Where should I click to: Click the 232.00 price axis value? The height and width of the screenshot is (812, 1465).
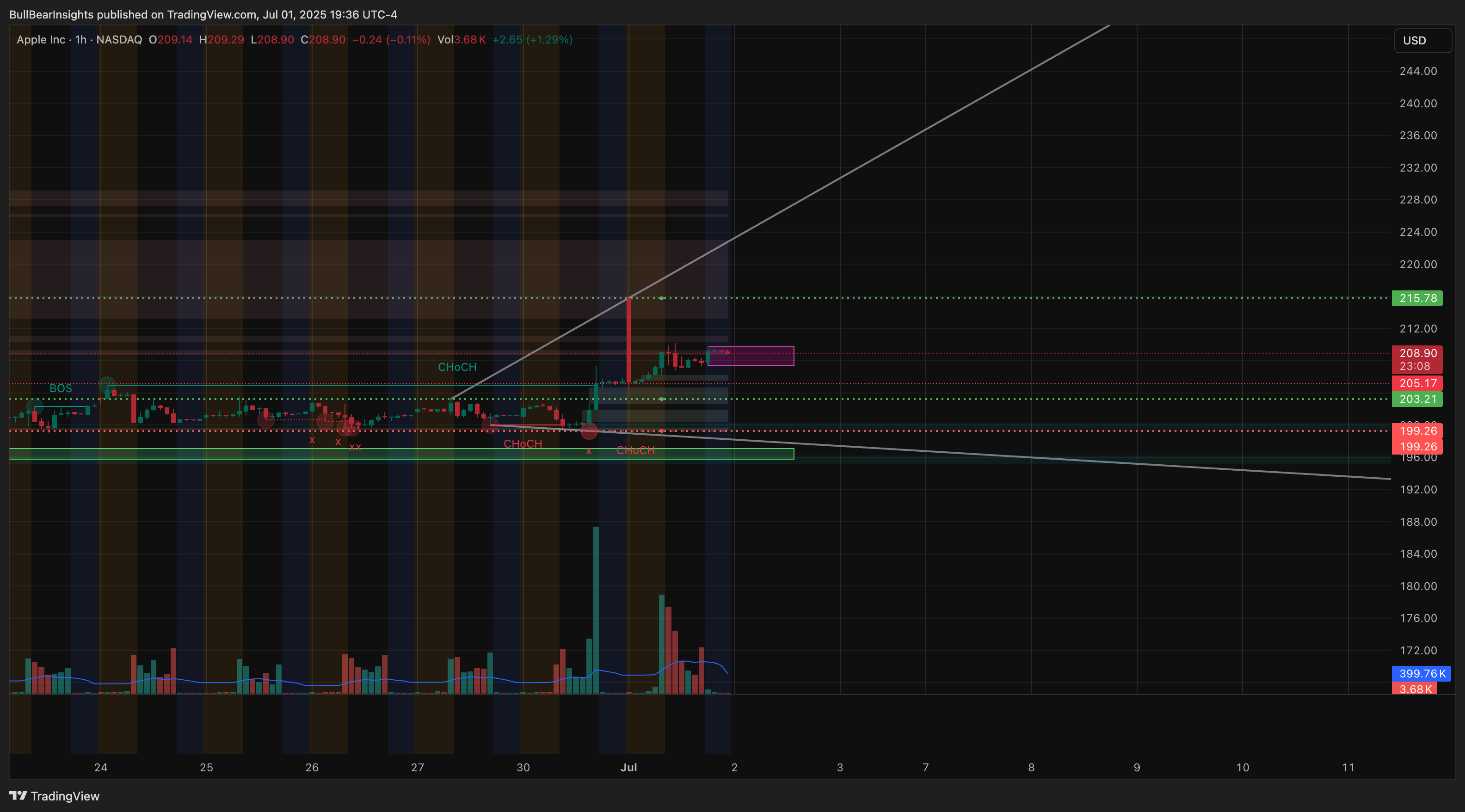pos(1418,168)
